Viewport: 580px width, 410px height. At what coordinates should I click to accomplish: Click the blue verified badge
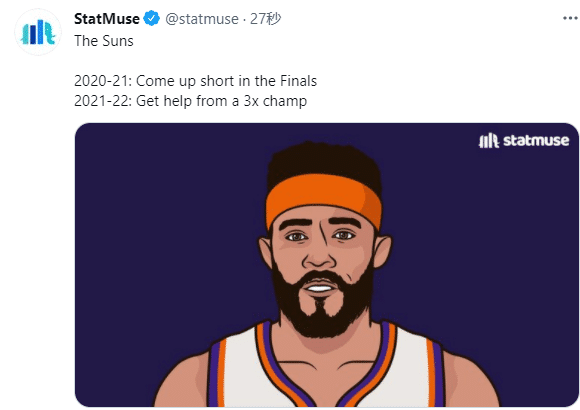tap(151, 19)
